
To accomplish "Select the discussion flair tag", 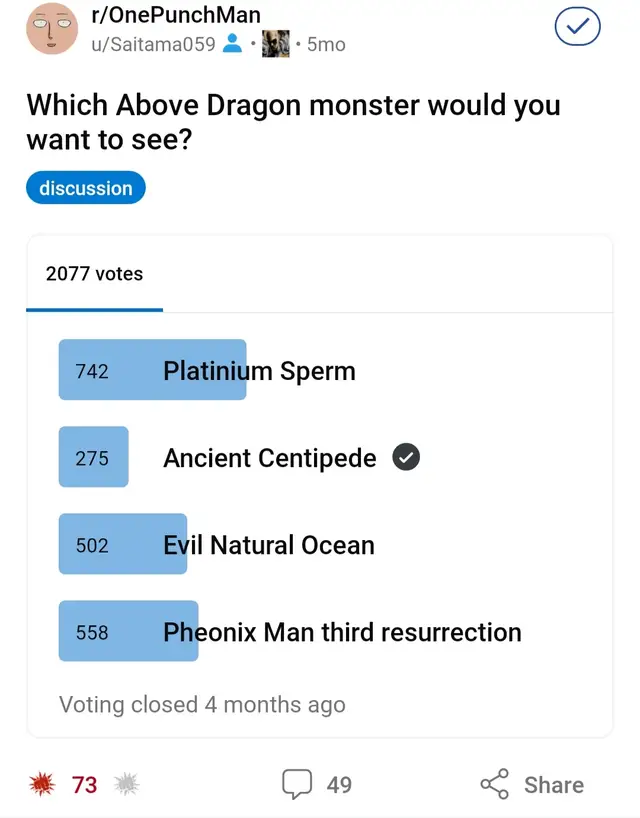I will tap(86, 188).
